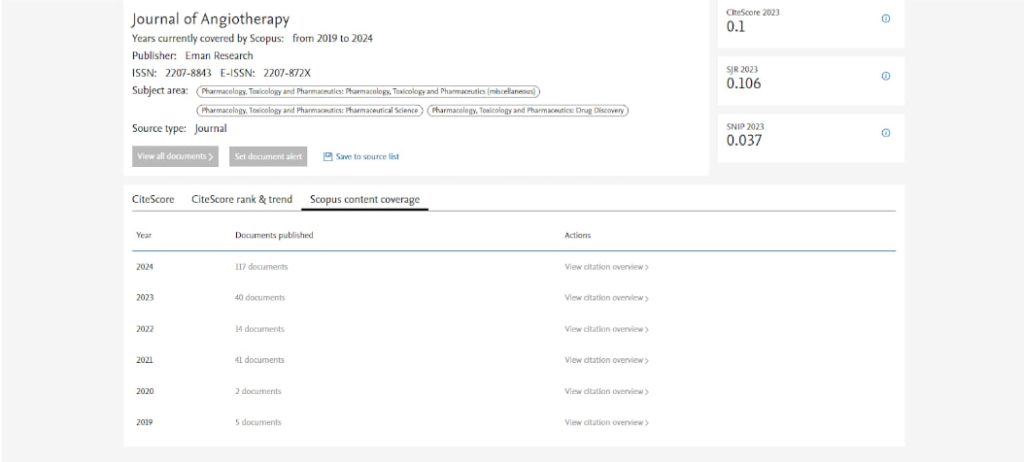The image size is (1024, 462).
Task: Open the 5 documents link for 2019
Action: (258, 422)
